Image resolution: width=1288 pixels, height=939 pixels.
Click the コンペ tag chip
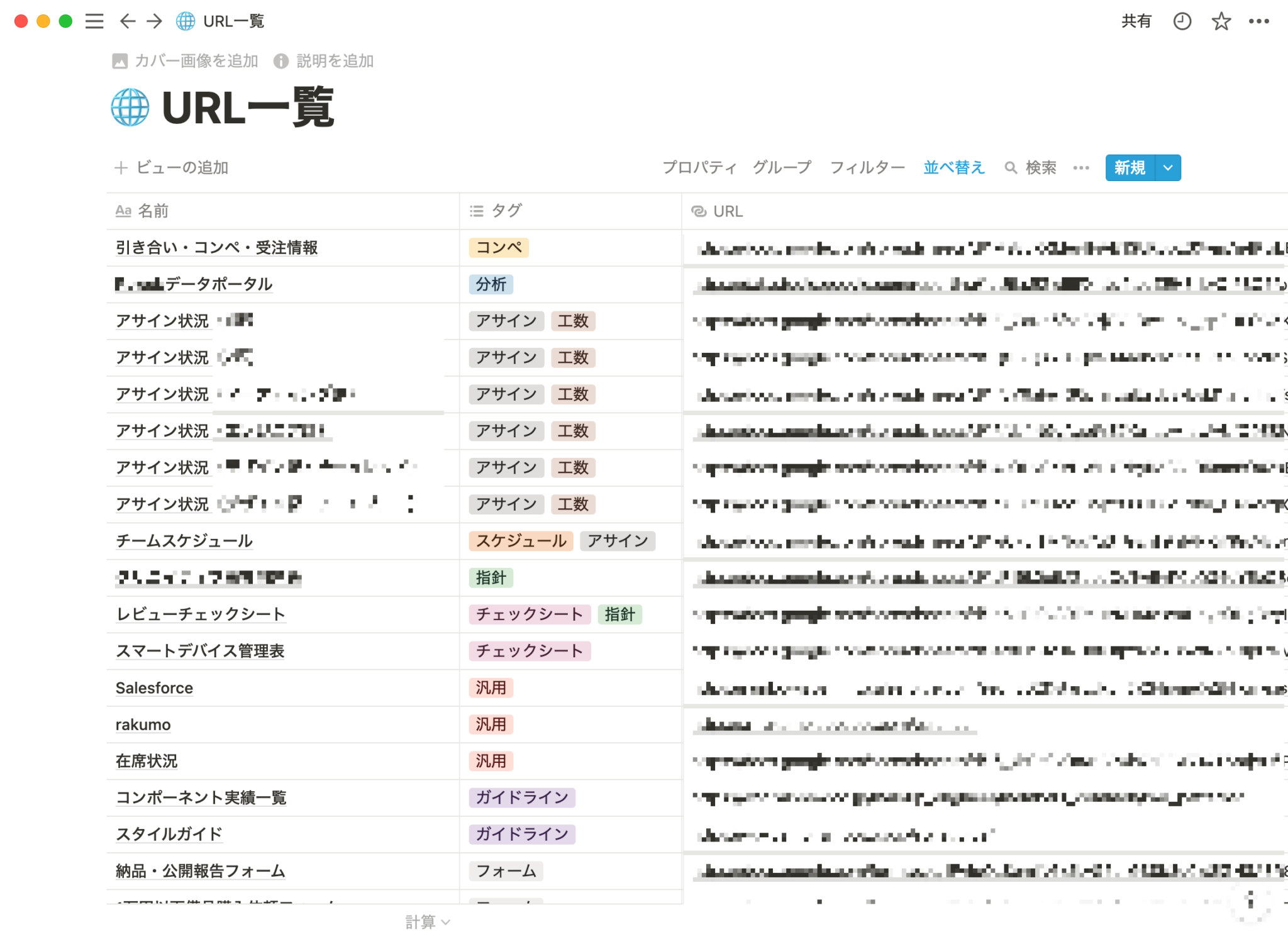click(x=499, y=248)
